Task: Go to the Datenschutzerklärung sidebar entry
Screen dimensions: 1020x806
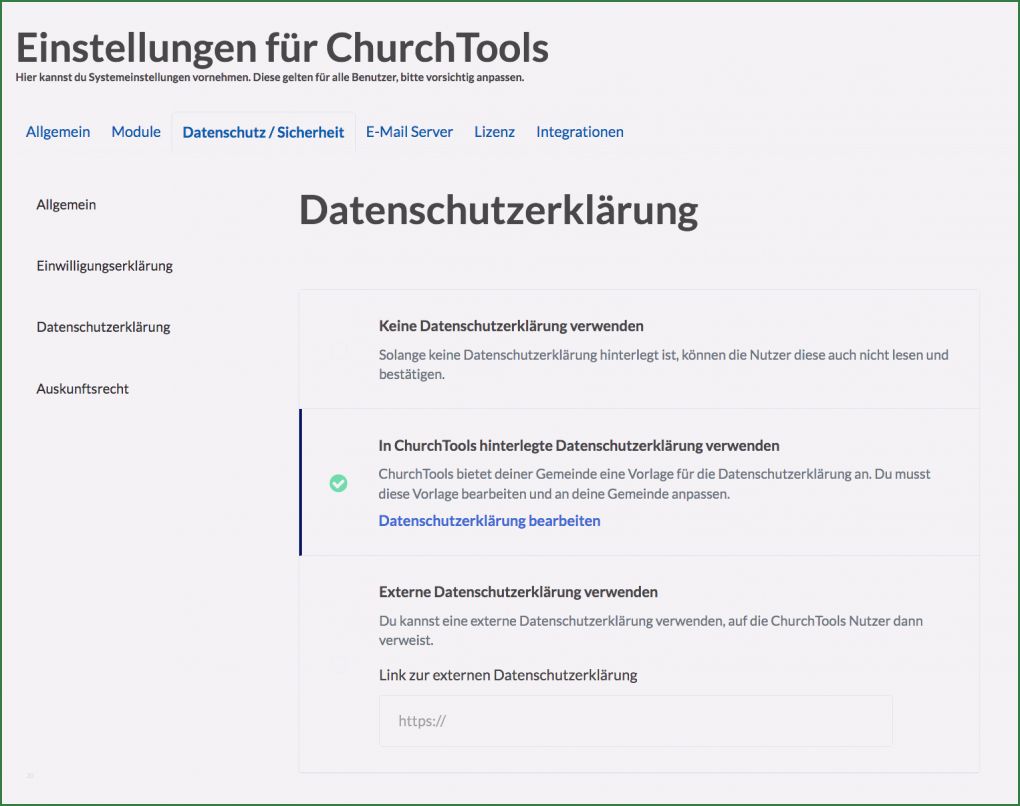Action: point(103,327)
